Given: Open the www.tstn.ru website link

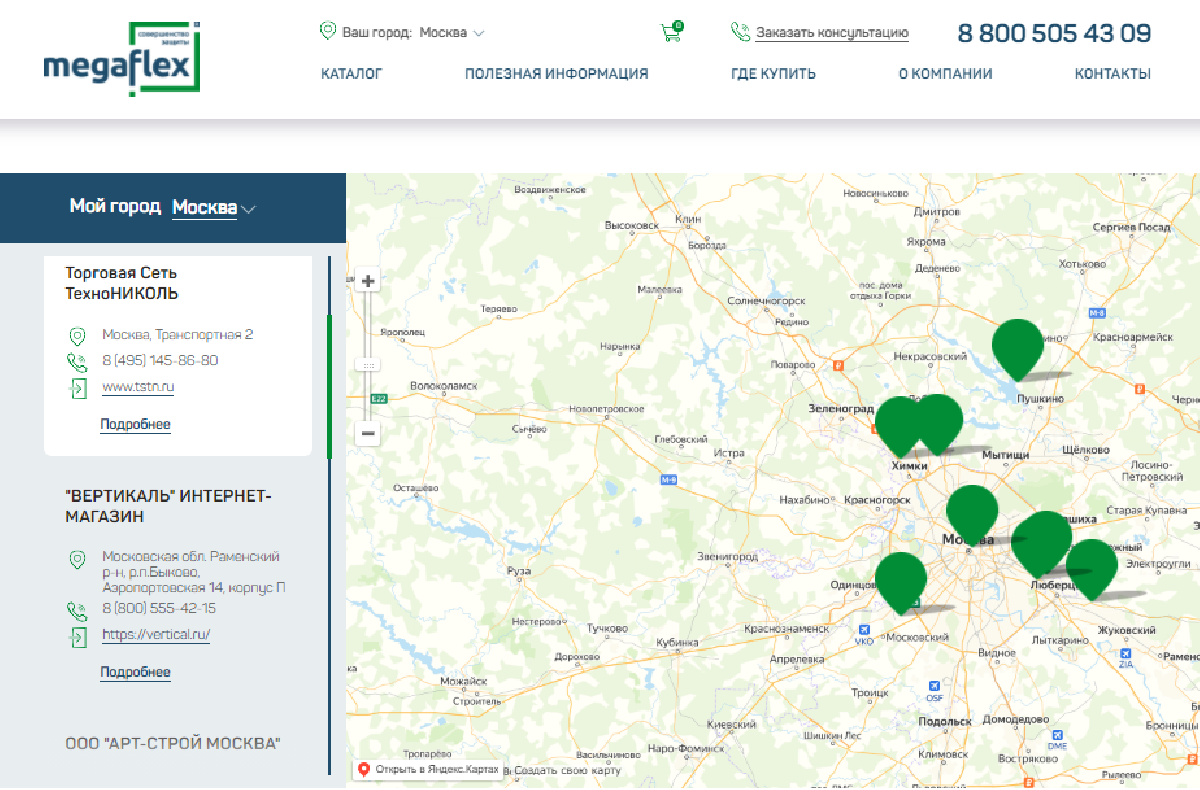Looking at the screenshot, I should tap(138, 388).
